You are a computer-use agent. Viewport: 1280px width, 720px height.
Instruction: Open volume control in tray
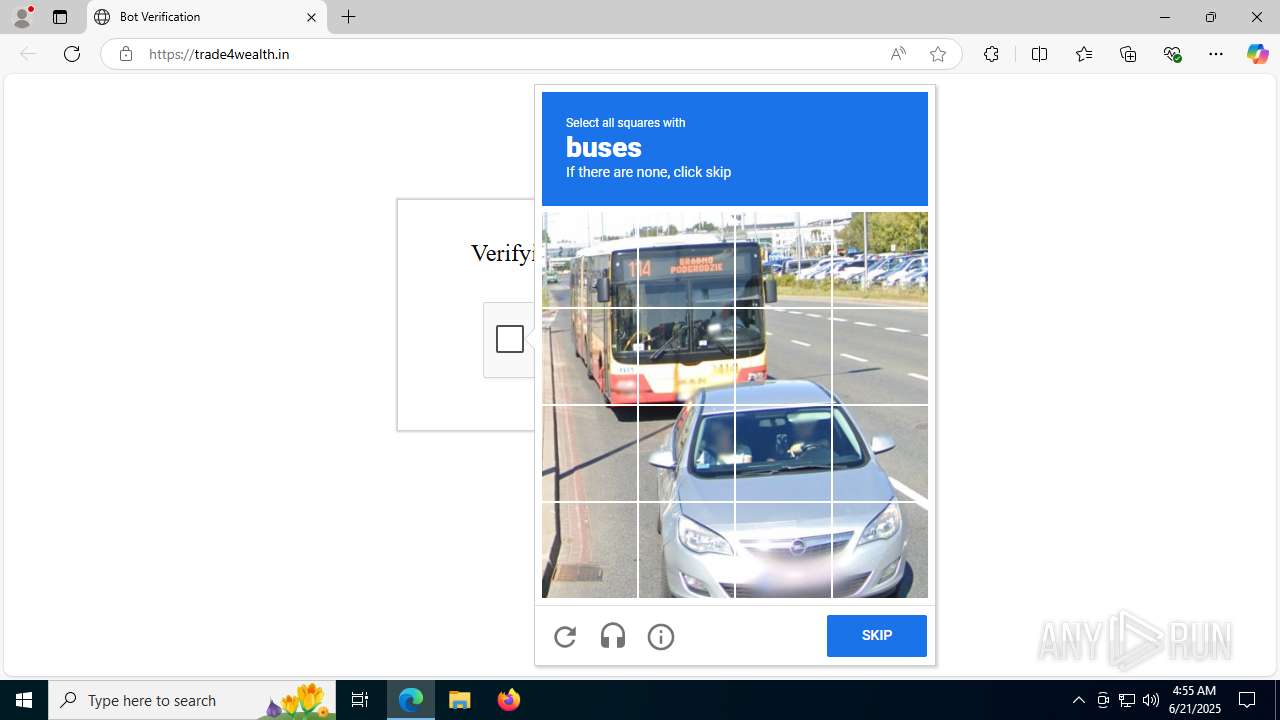pos(1151,700)
